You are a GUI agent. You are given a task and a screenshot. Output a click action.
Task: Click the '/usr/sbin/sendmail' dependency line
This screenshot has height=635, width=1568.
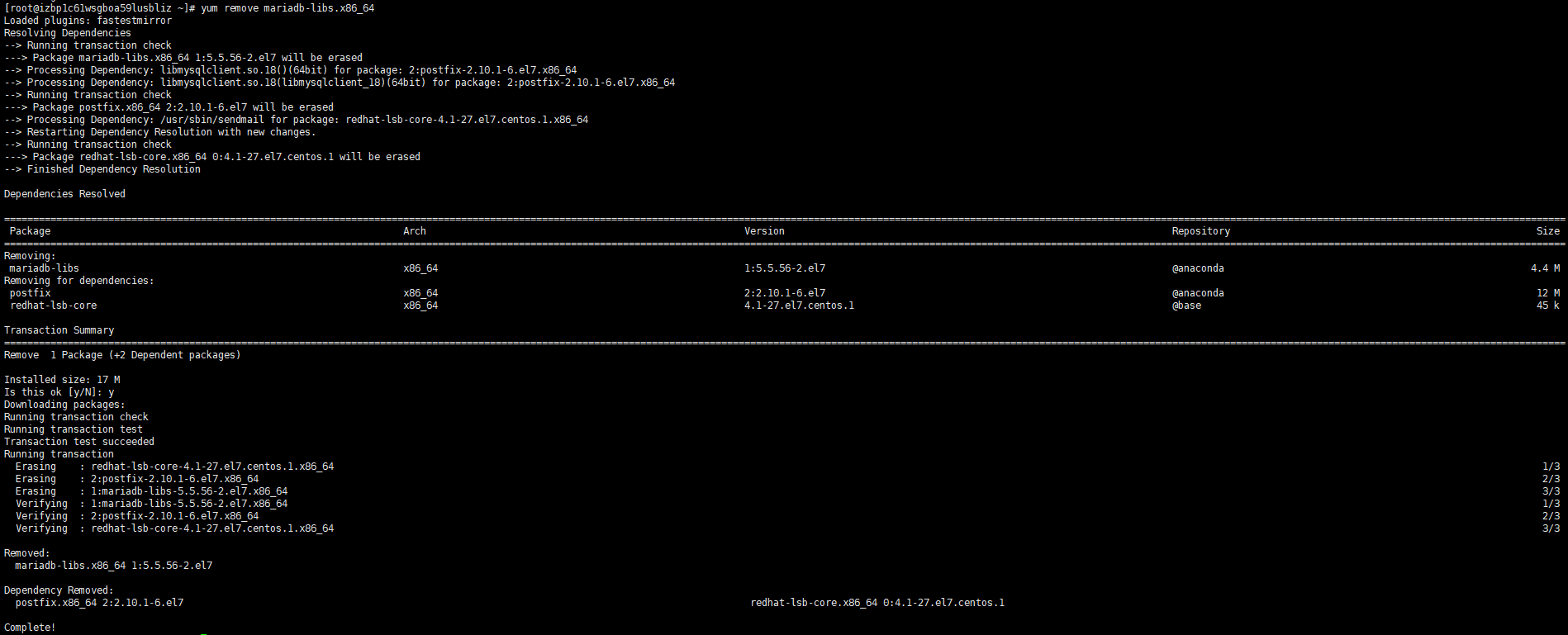click(296, 120)
